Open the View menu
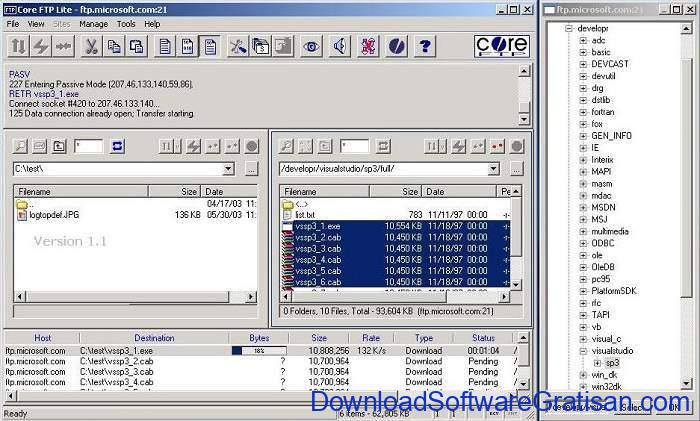The width and height of the screenshot is (700, 421). [36, 24]
